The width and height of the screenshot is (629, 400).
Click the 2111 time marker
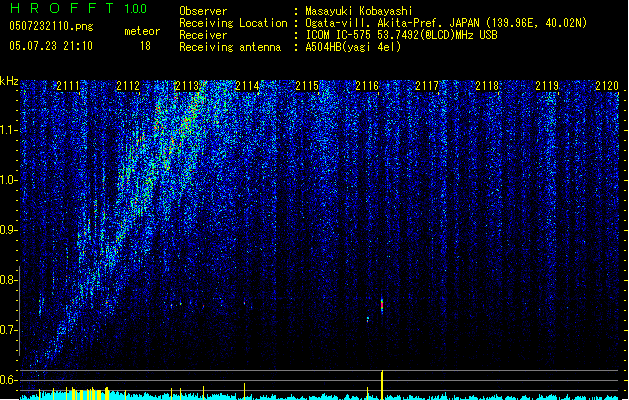coord(68,86)
